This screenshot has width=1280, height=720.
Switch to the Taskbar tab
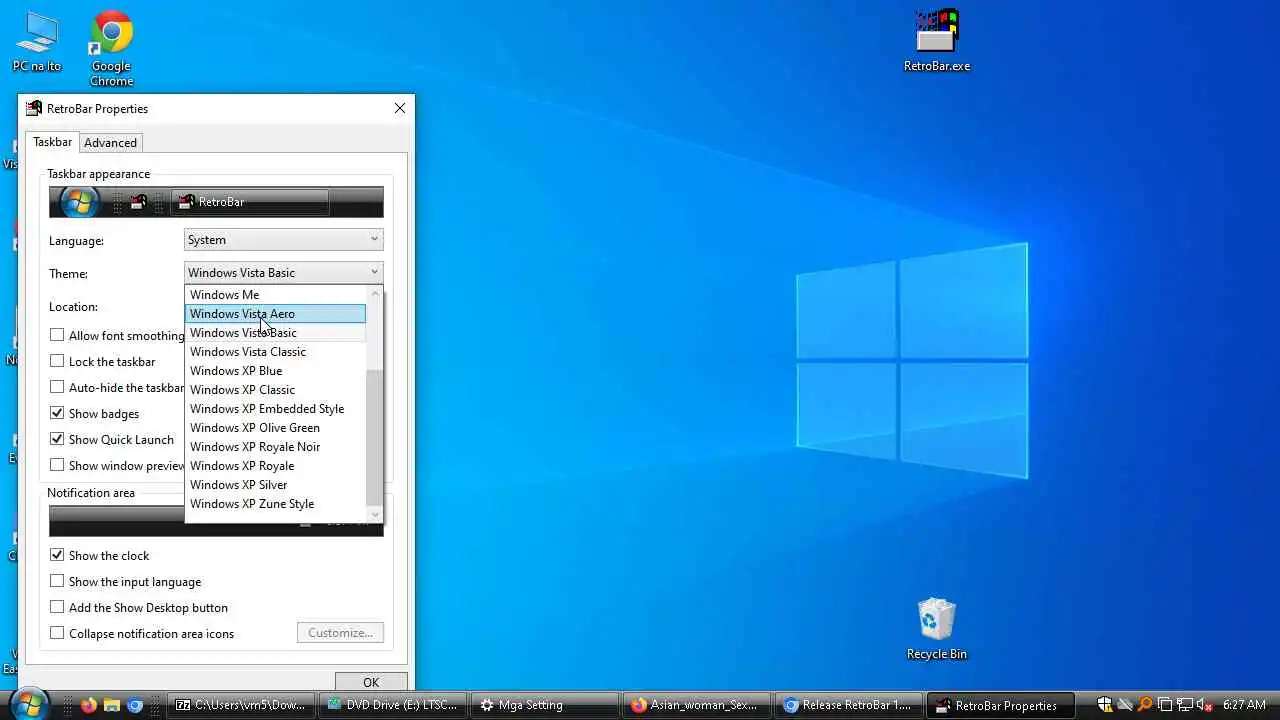coord(52,142)
